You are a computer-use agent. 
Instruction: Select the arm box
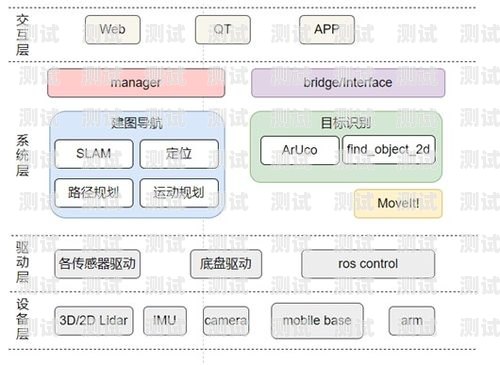click(x=412, y=321)
